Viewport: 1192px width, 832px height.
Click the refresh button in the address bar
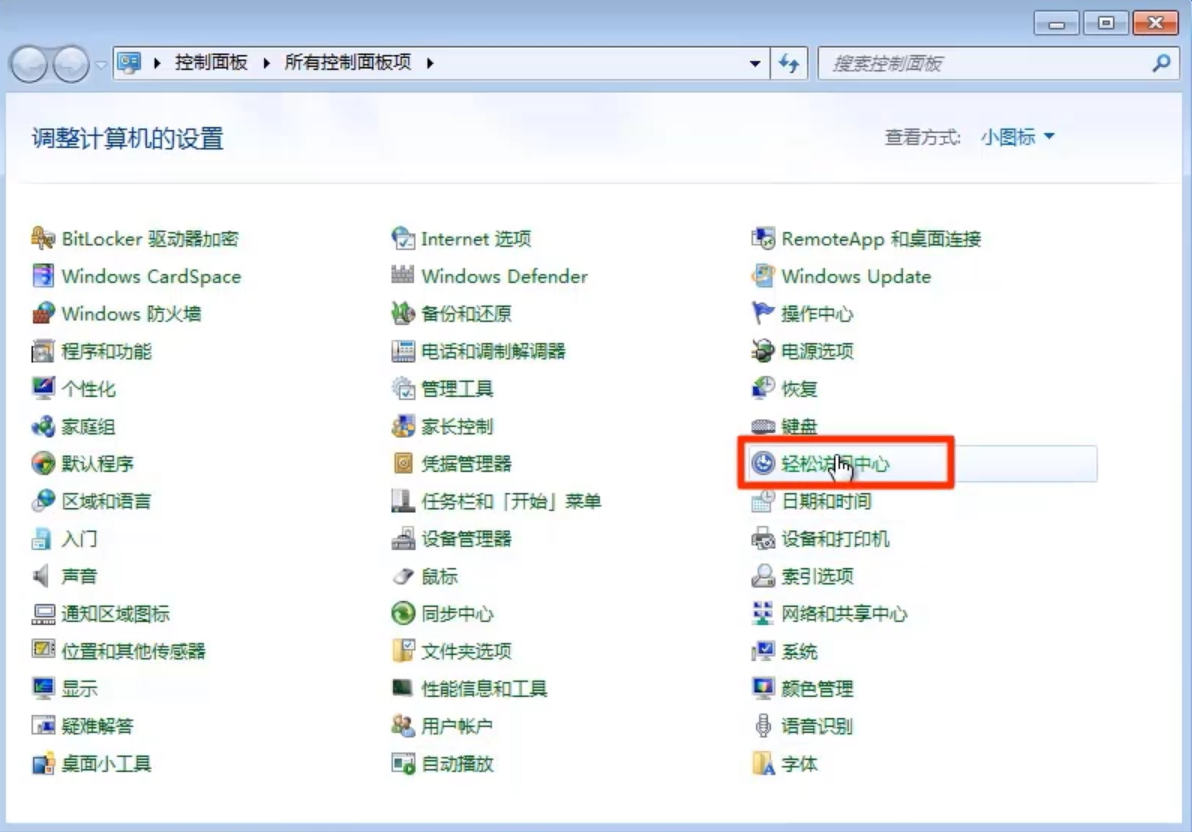tap(790, 62)
